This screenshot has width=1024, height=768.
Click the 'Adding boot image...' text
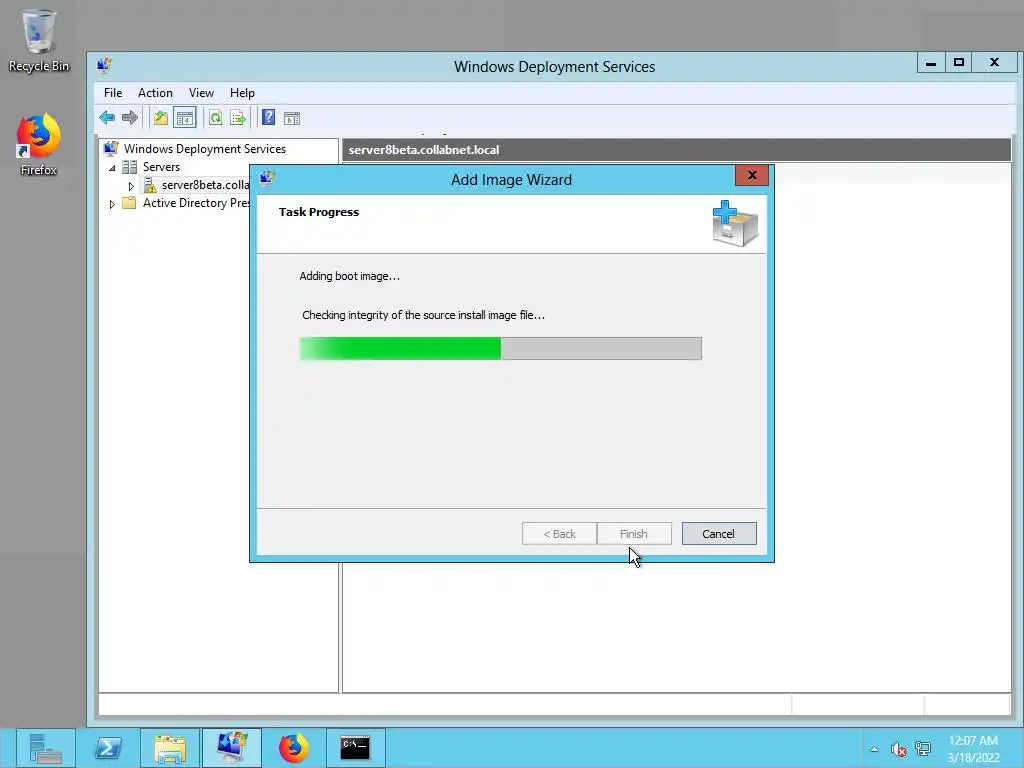(349, 276)
